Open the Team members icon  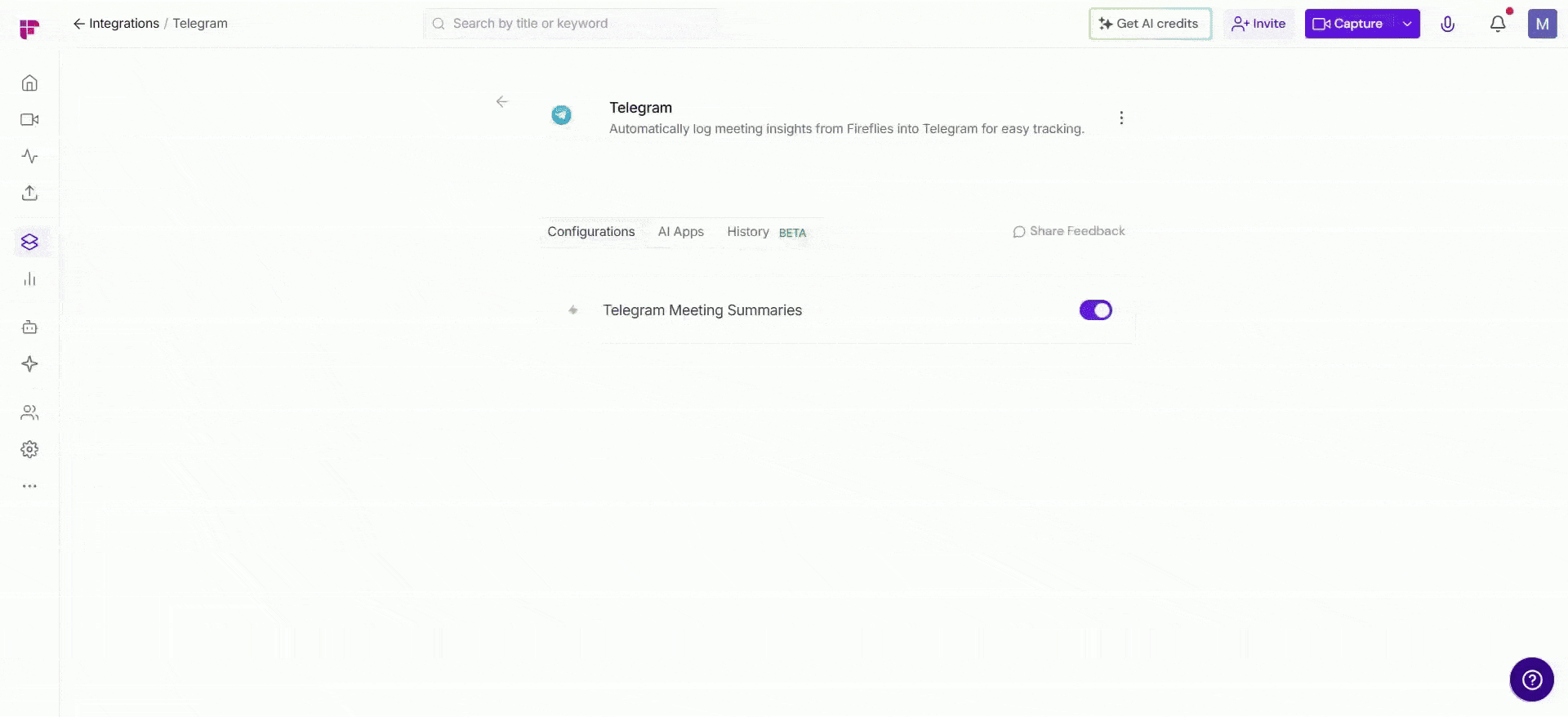pyautogui.click(x=29, y=412)
